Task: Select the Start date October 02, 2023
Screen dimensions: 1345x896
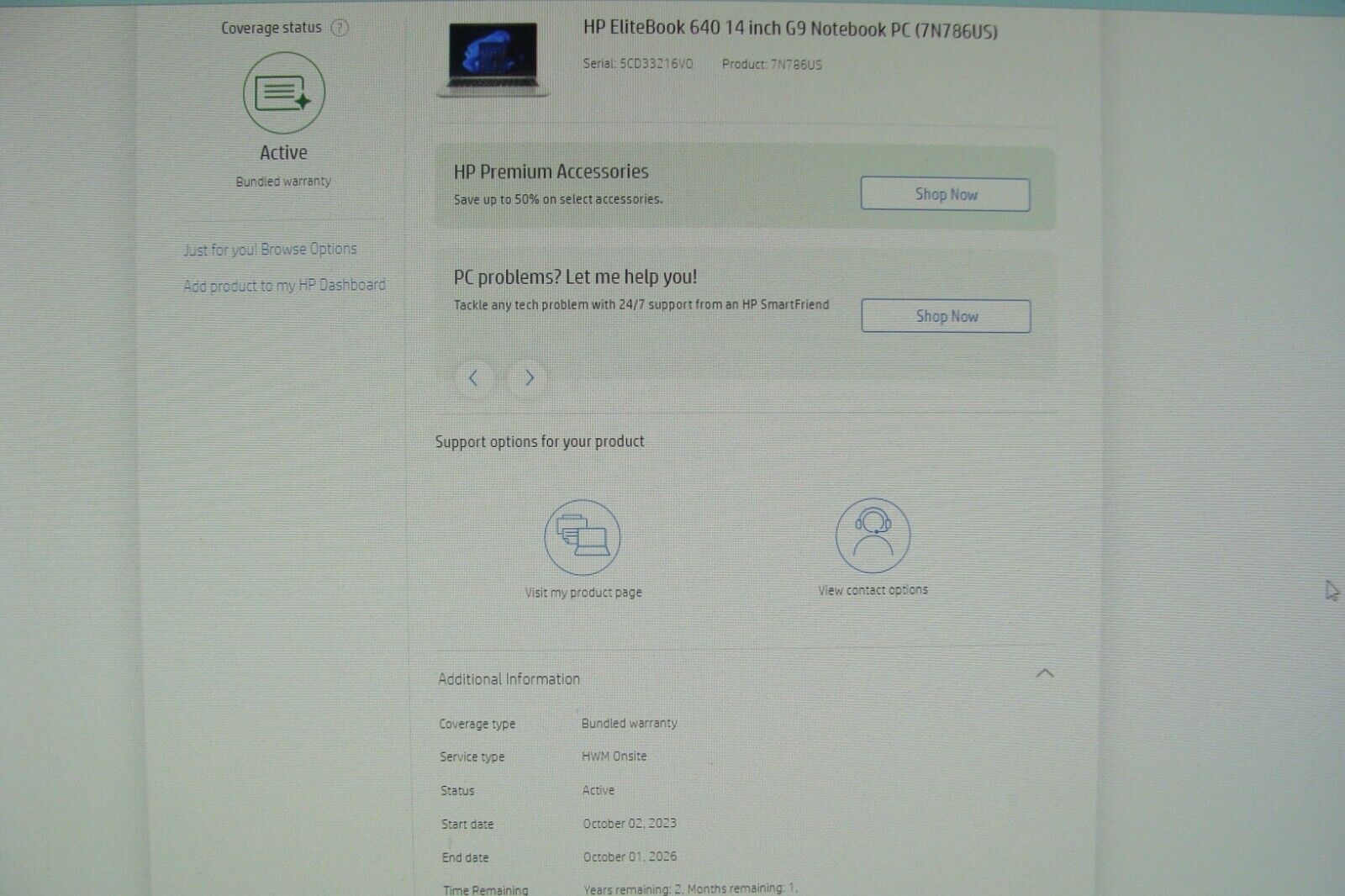Action: click(630, 824)
